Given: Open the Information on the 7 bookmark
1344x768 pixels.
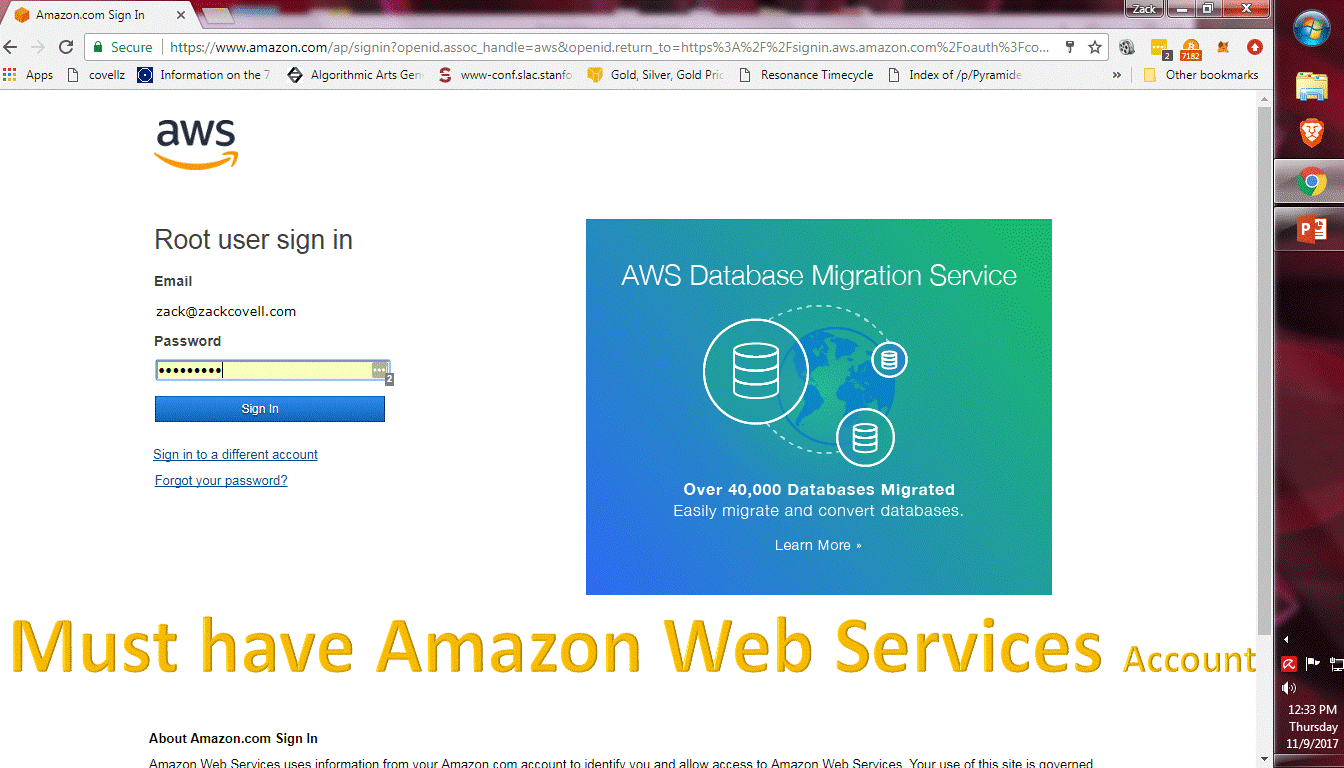Looking at the screenshot, I should 204,75.
